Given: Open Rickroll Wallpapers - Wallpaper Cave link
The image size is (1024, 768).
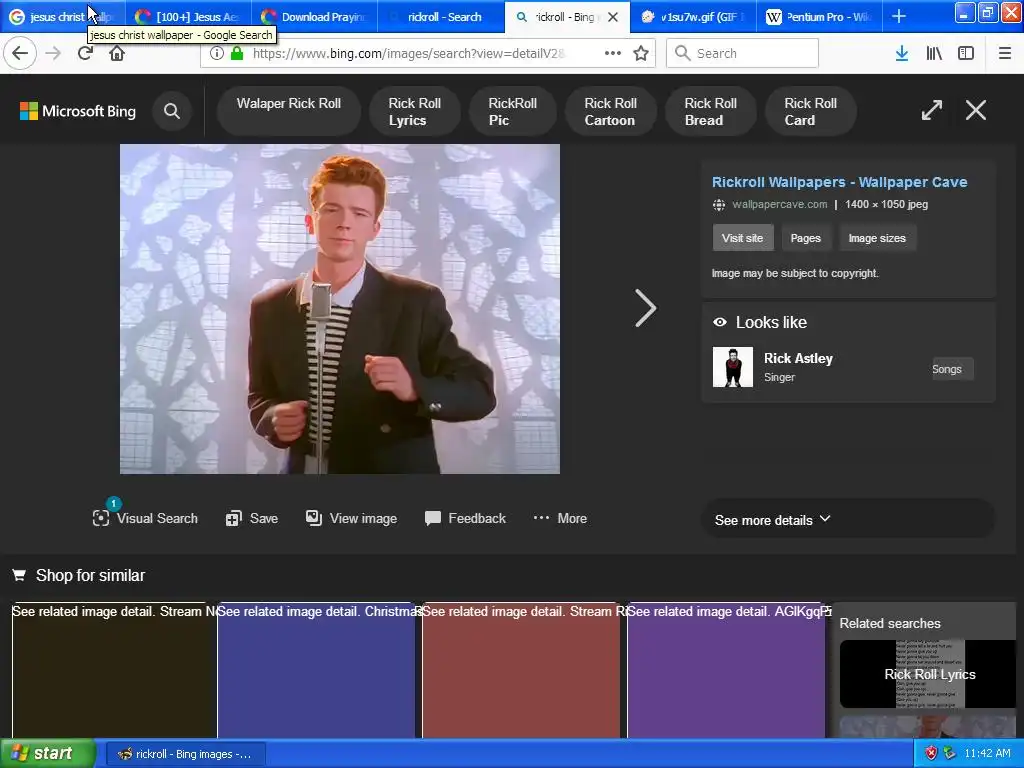Looking at the screenshot, I should [x=839, y=182].
